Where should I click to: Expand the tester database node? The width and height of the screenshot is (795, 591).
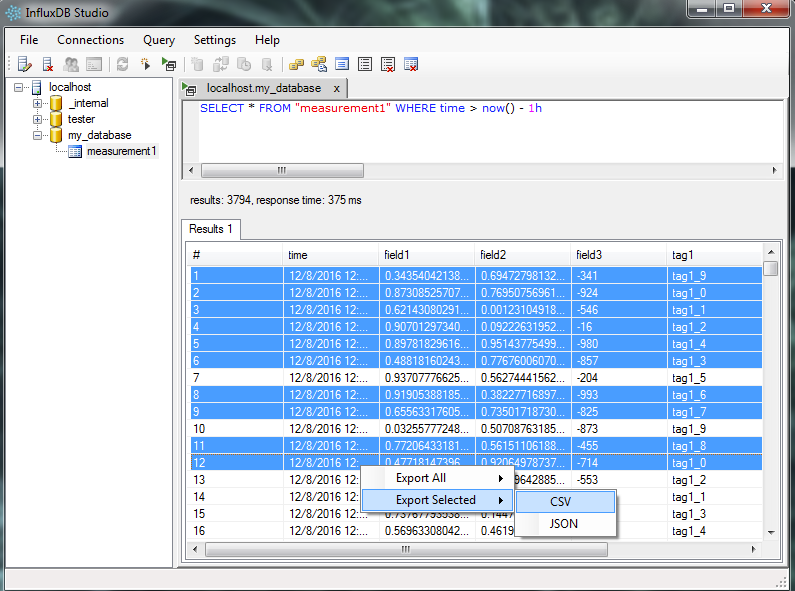38,120
